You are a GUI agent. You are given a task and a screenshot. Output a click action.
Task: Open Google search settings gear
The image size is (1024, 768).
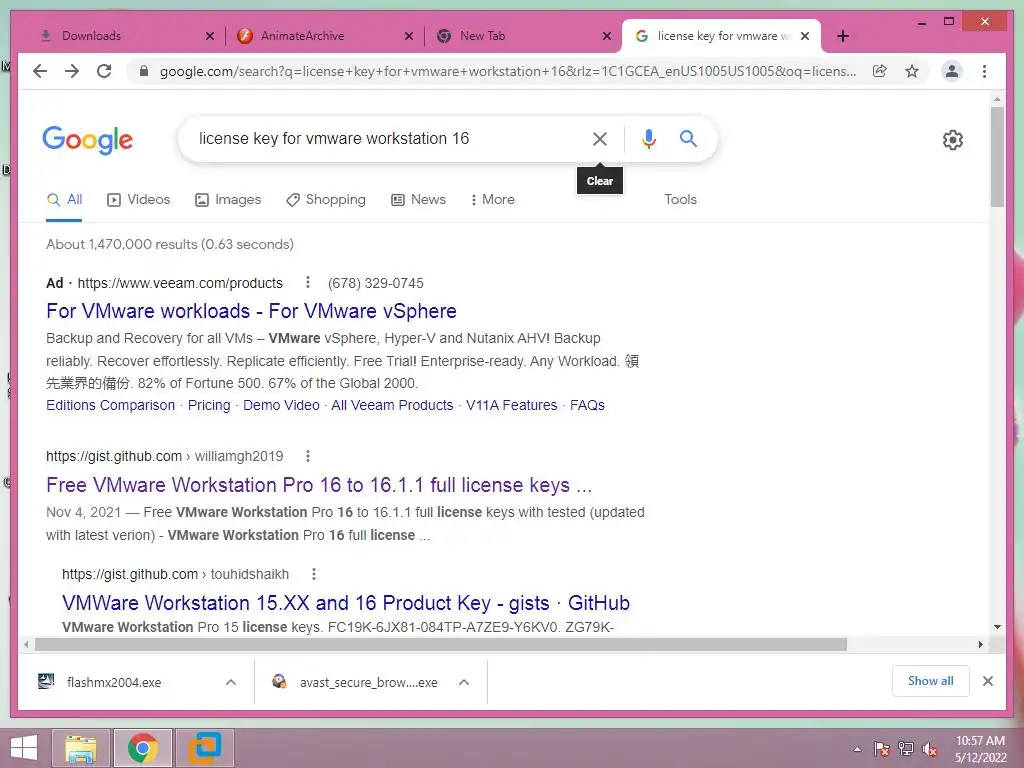pos(953,140)
